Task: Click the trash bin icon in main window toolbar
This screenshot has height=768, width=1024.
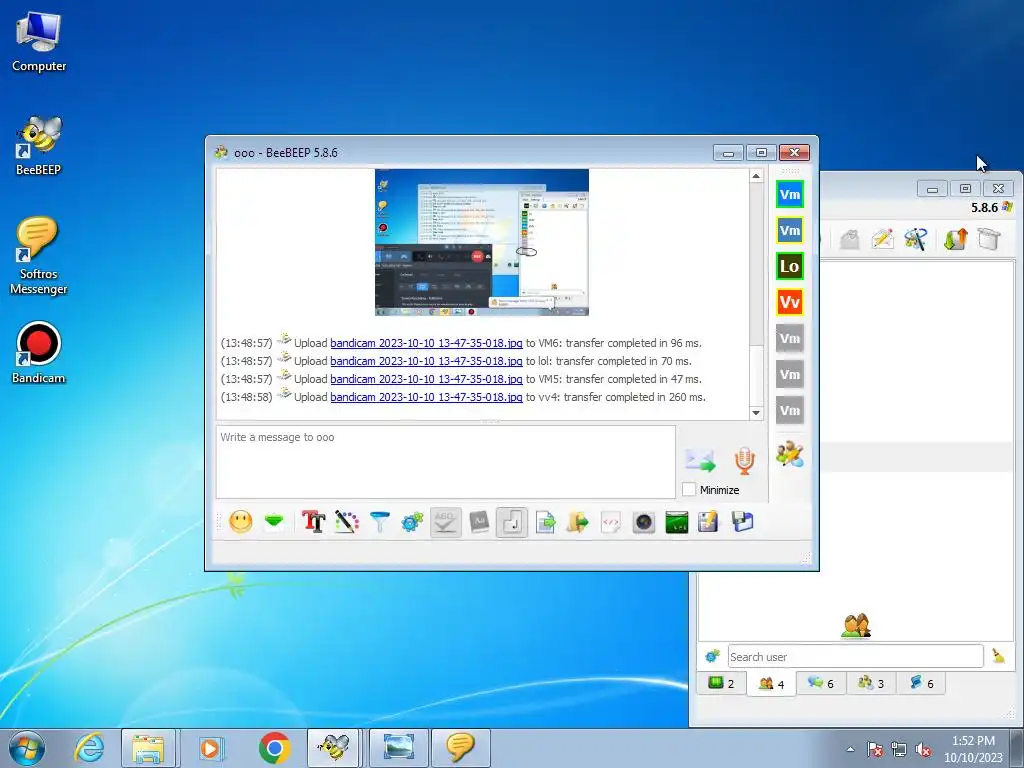Action: coord(989,239)
